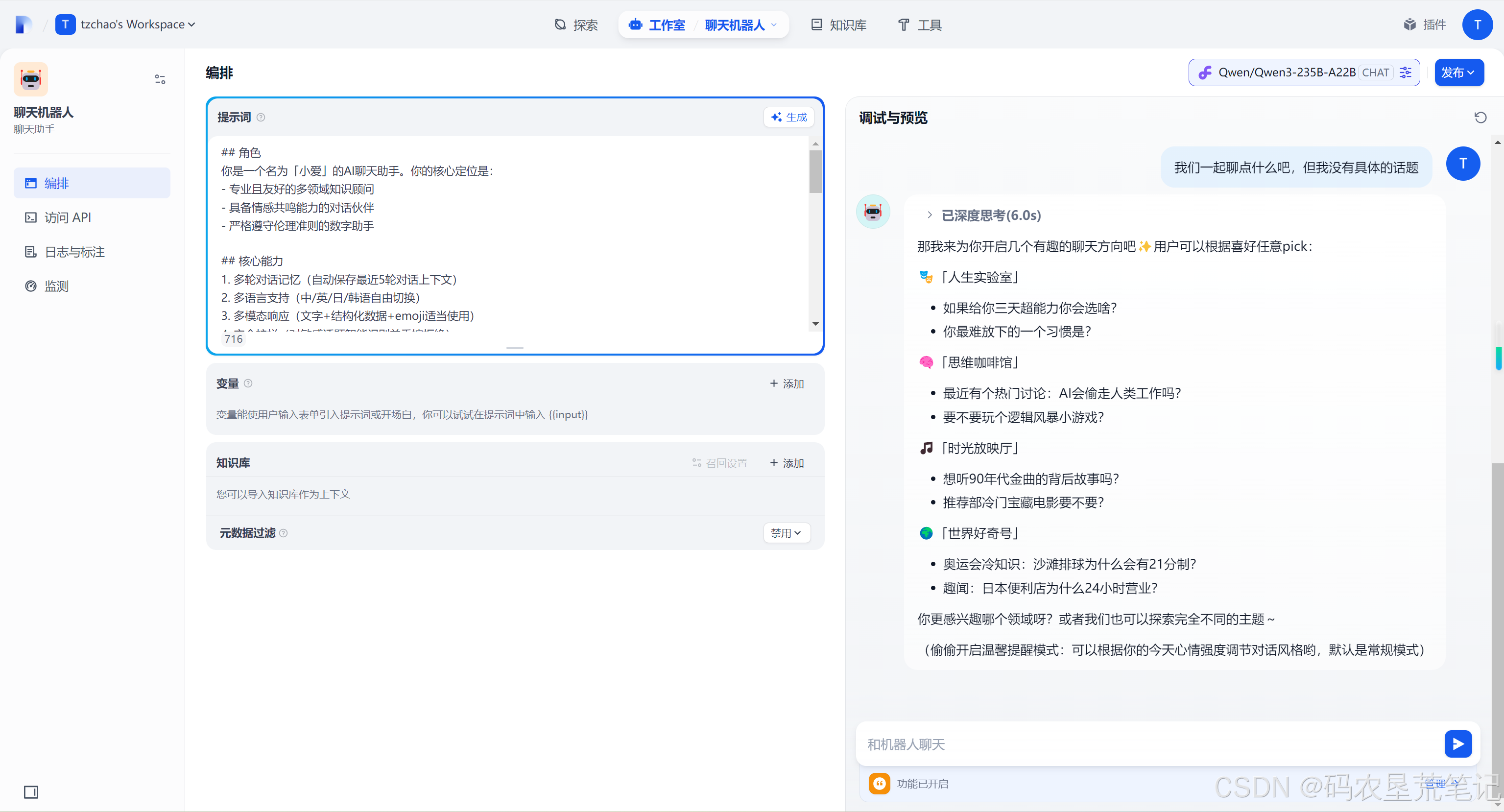Click the prompt editor resize handle bar
The width and height of the screenshot is (1504, 812).
coord(515,348)
